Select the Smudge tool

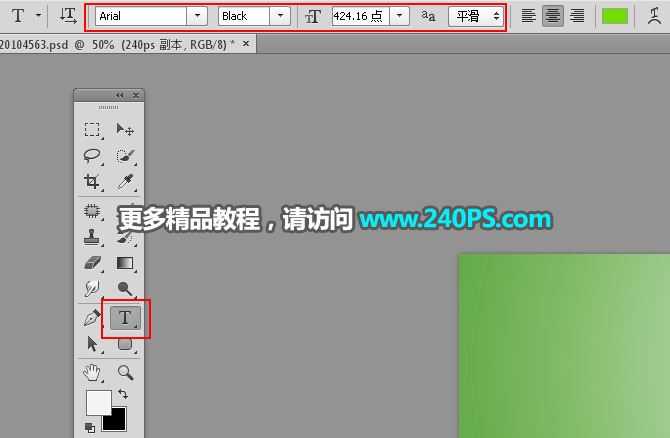tap(92, 289)
